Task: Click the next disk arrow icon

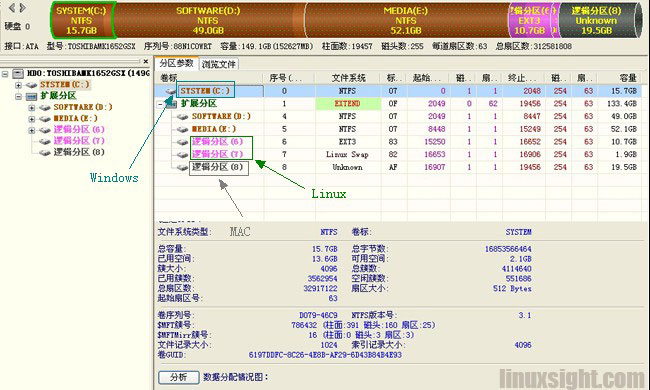Action: [22, 7]
